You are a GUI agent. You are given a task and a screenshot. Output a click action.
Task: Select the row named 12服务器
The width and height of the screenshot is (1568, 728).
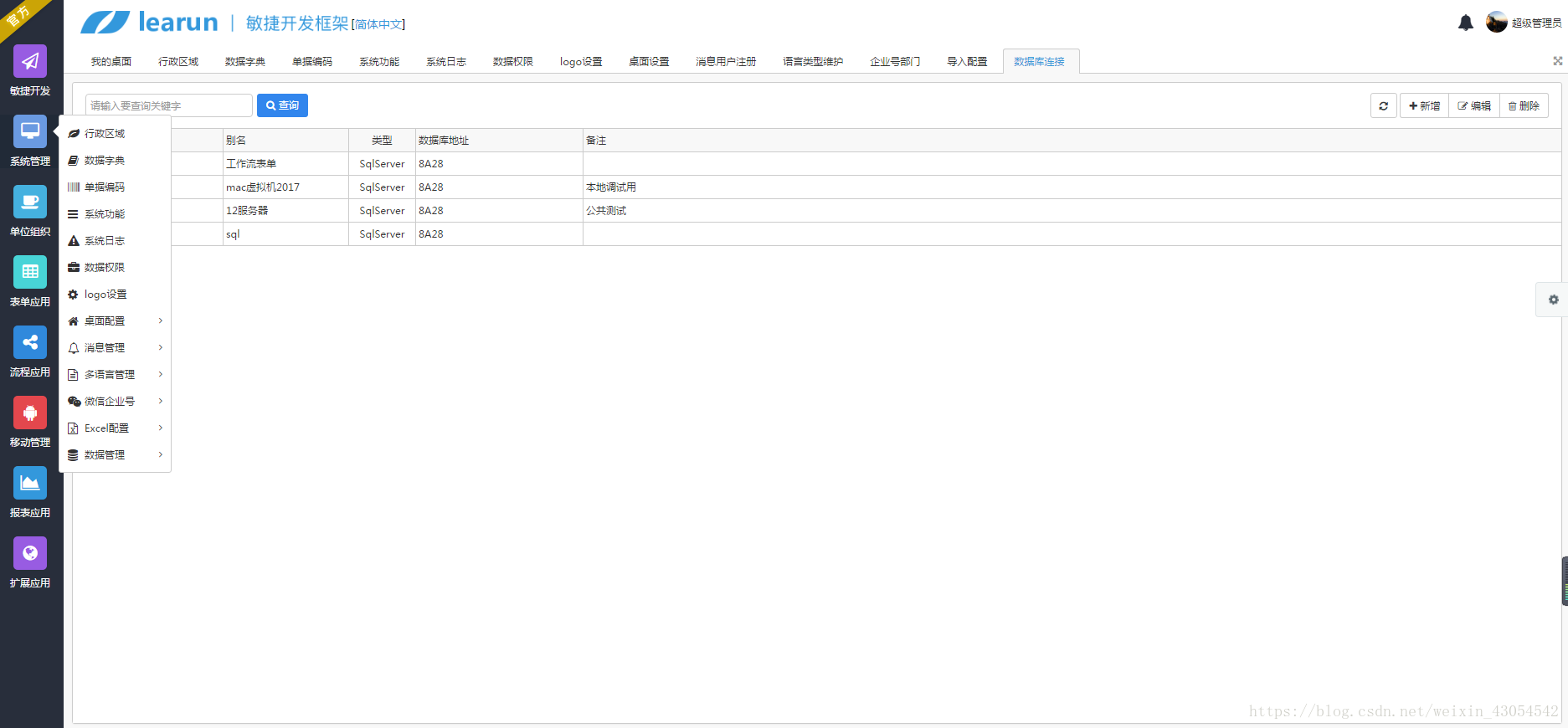point(866,211)
